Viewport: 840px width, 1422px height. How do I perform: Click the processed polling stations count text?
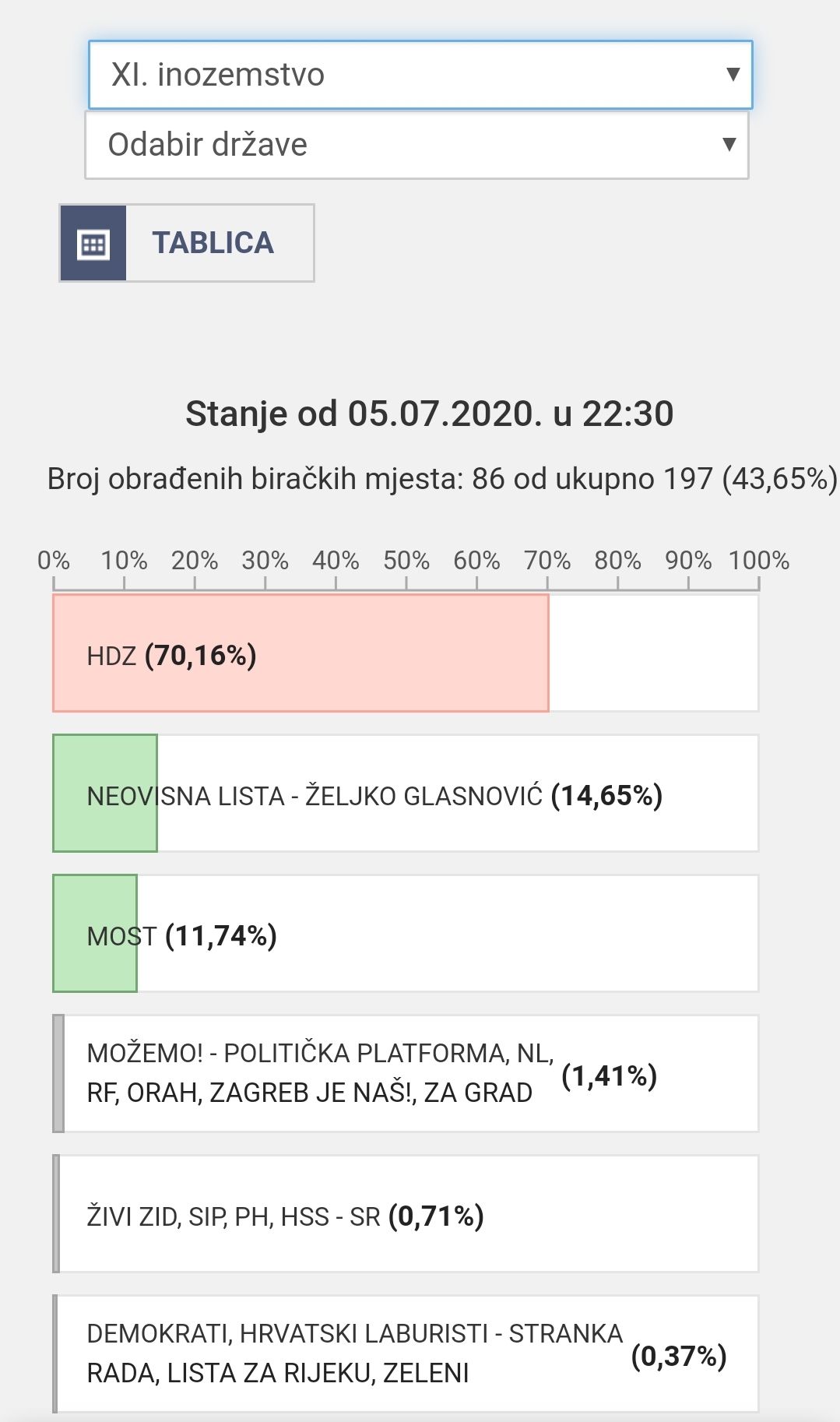(x=442, y=478)
